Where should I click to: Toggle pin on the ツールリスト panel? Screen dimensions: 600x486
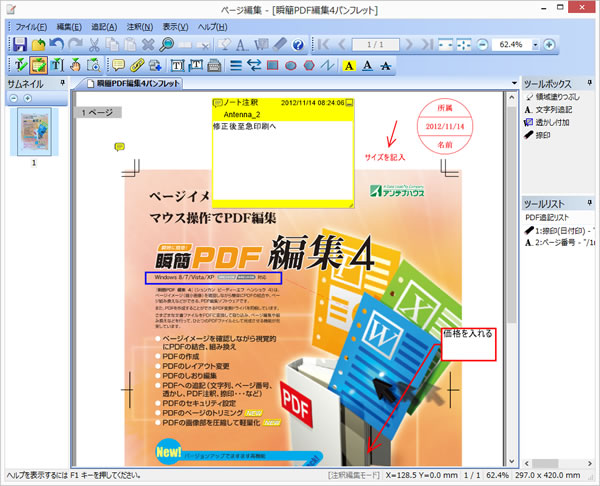pos(589,203)
